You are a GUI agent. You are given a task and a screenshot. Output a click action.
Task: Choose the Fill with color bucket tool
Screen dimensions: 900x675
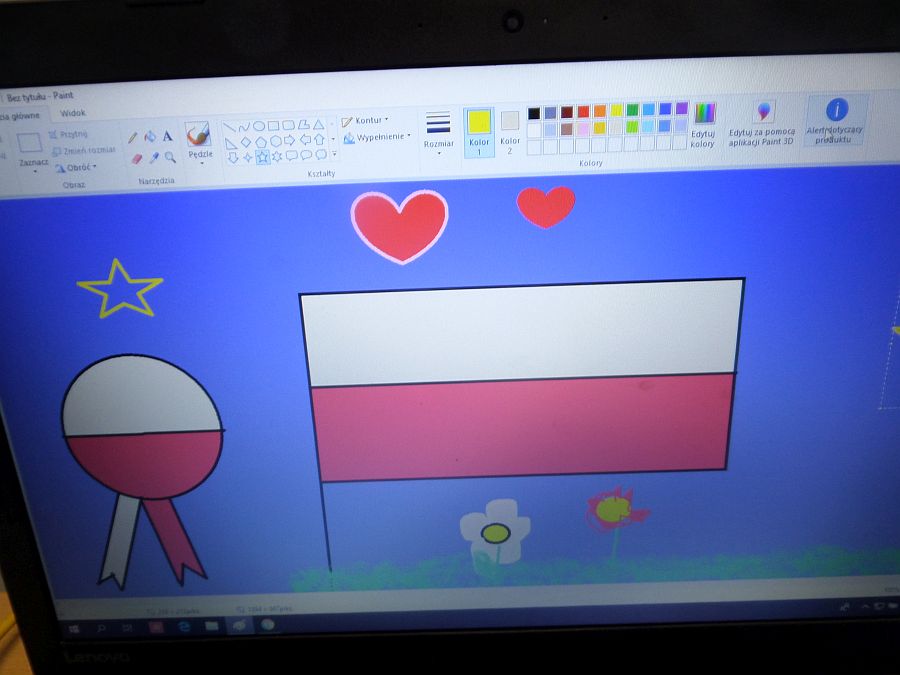[150, 137]
